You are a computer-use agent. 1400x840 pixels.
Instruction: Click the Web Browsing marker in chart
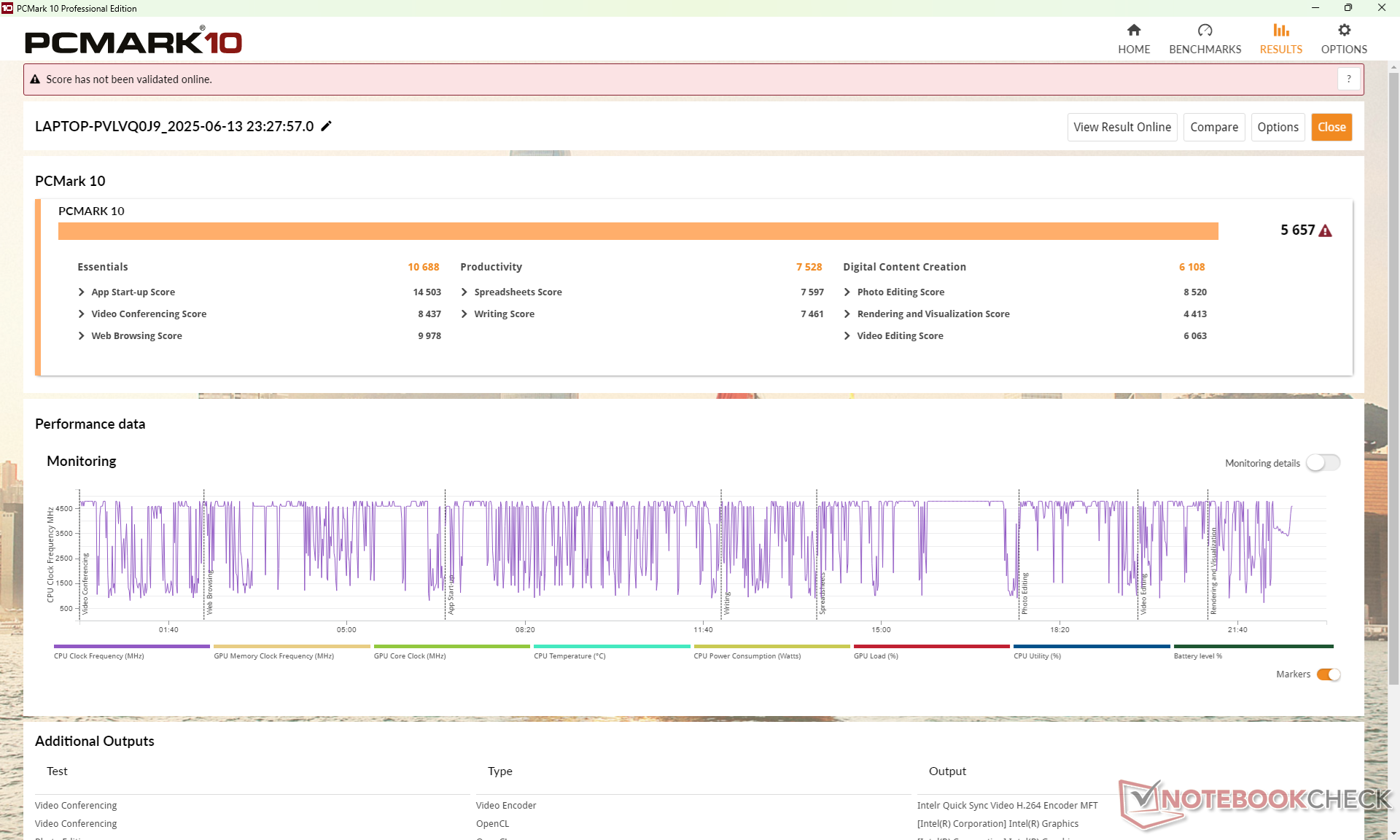(x=210, y=591)
